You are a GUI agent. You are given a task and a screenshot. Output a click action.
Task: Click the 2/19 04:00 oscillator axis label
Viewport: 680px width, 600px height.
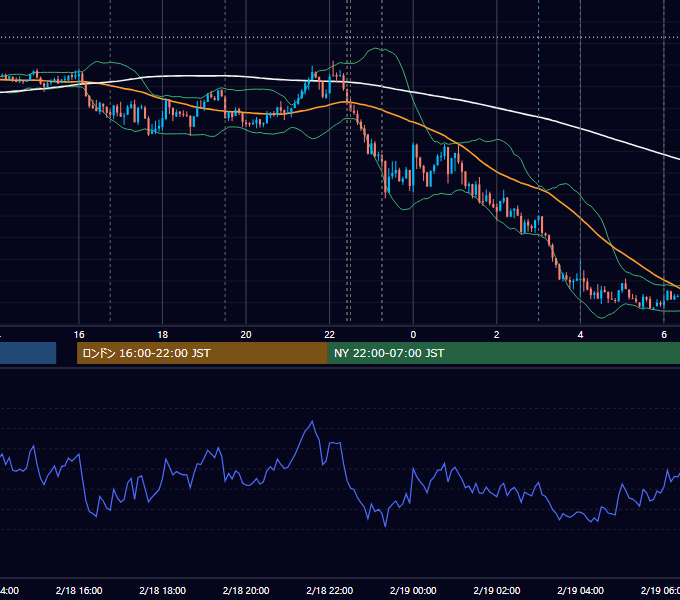click(580, 590)
